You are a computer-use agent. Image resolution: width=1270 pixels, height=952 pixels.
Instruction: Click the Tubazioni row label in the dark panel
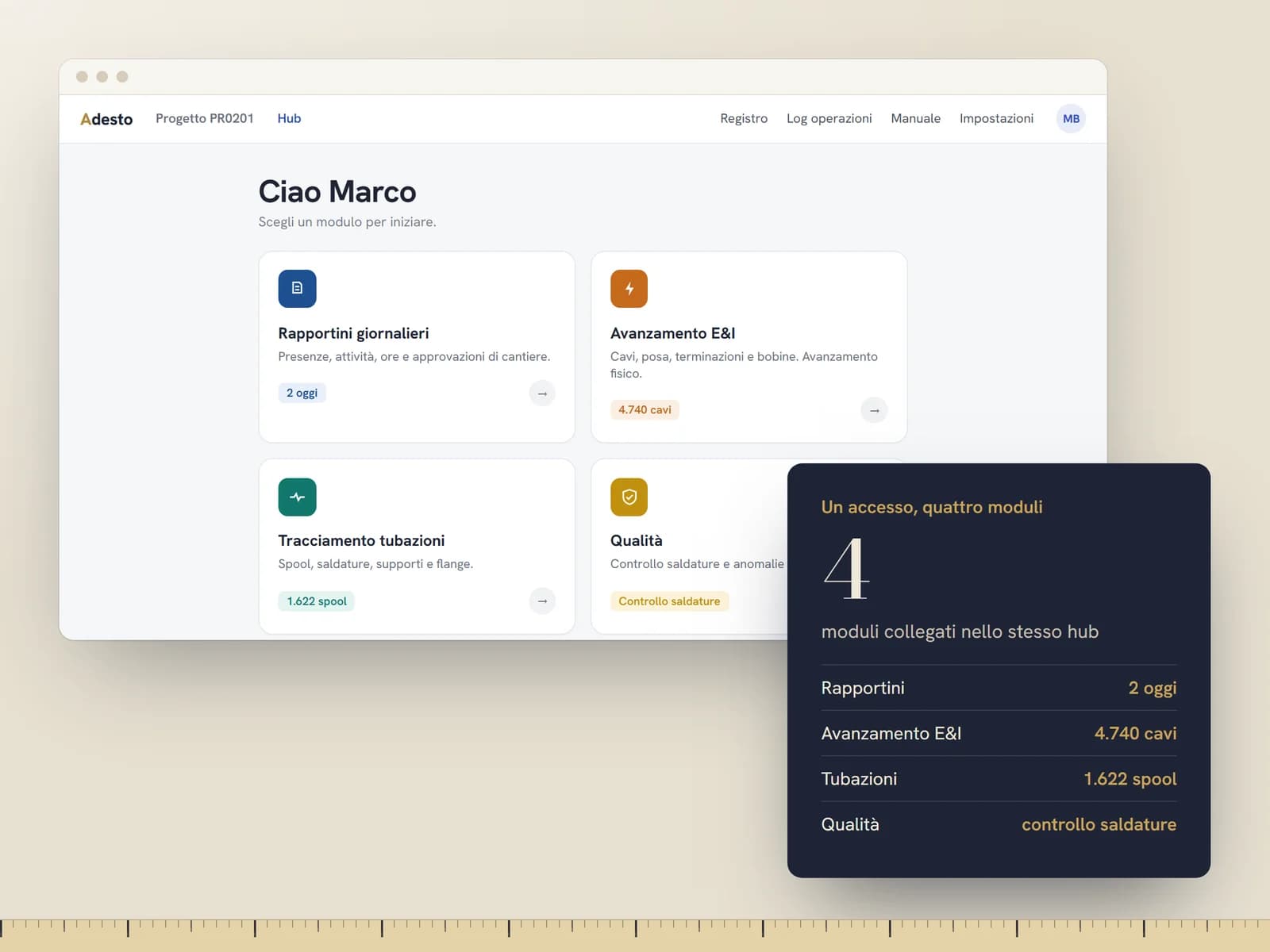point(859,779)
